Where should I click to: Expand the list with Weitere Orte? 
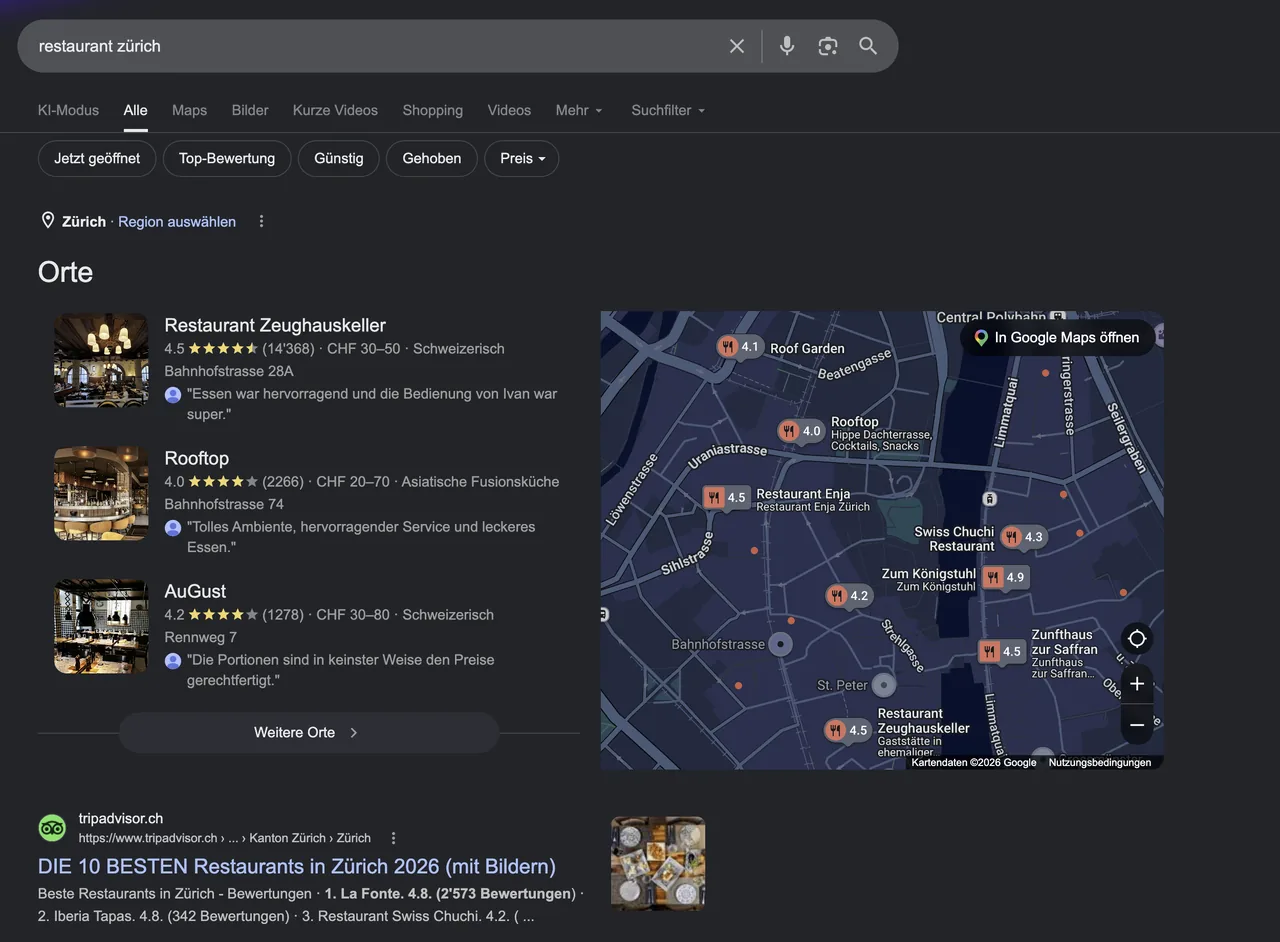308,733
